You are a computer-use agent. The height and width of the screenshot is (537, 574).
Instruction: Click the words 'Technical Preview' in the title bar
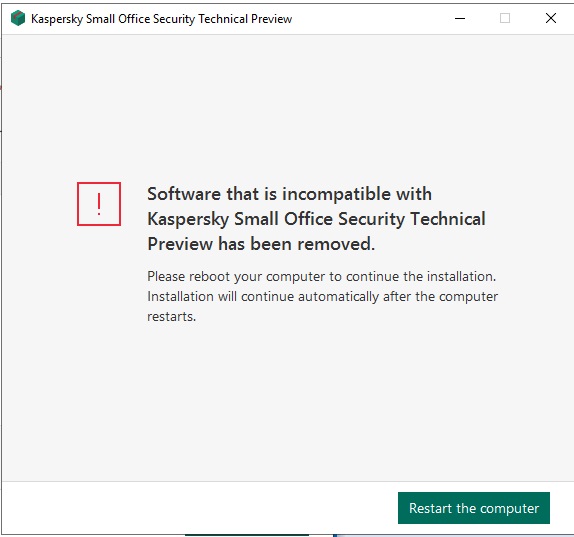tap(245, 19)
